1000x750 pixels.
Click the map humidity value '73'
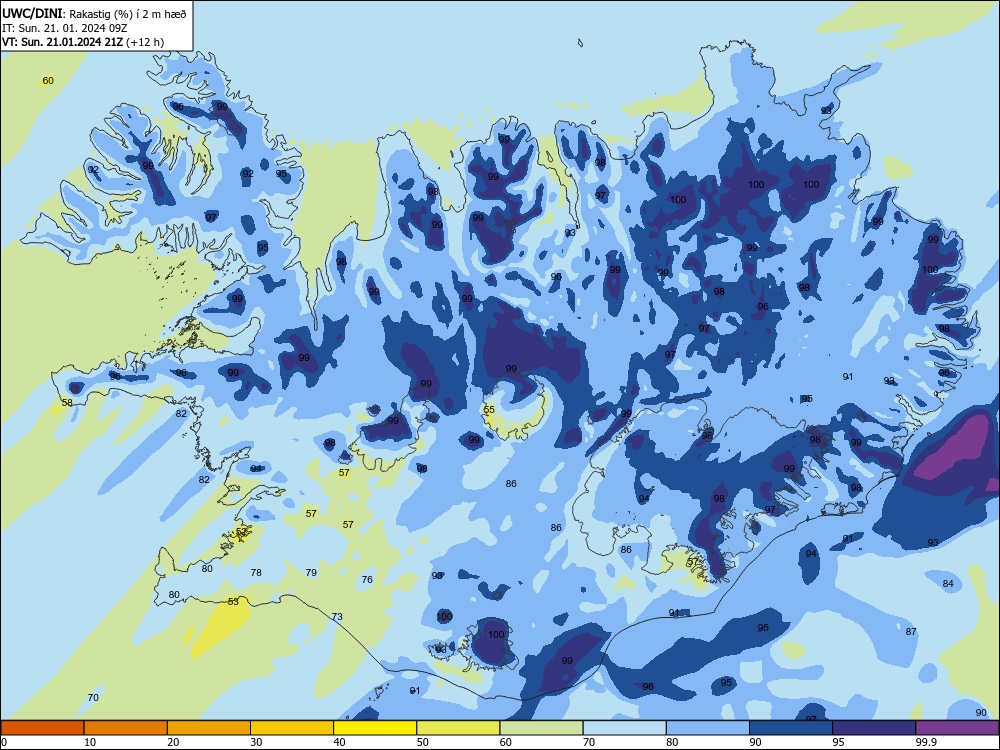pyautogui.click(x=337, y=616)
